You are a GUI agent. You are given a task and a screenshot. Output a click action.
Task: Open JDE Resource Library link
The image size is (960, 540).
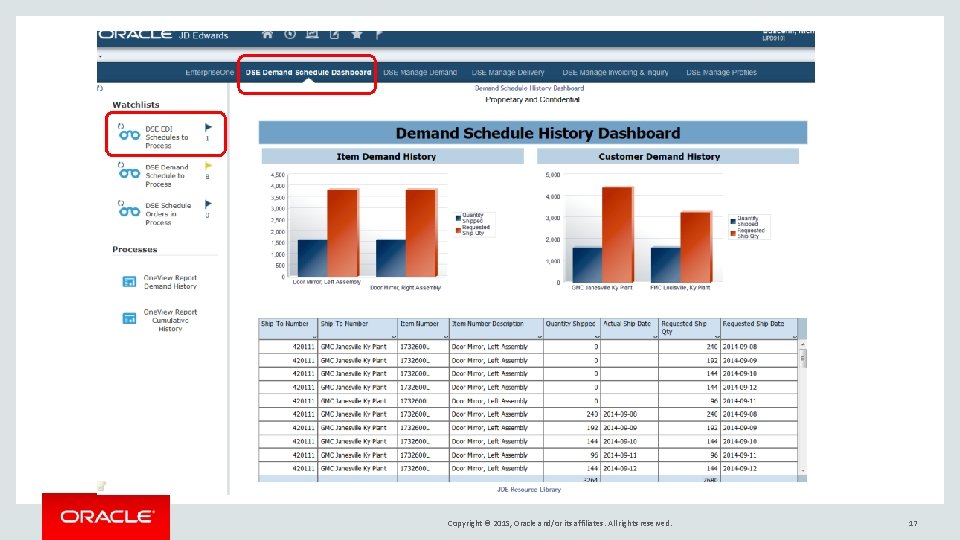pos(529,489)
